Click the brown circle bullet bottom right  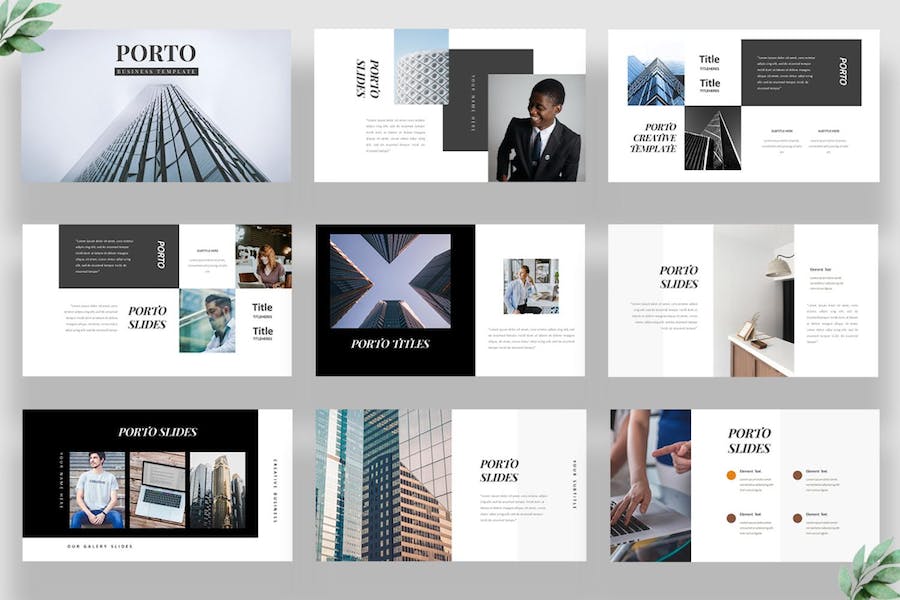point(797,518)
